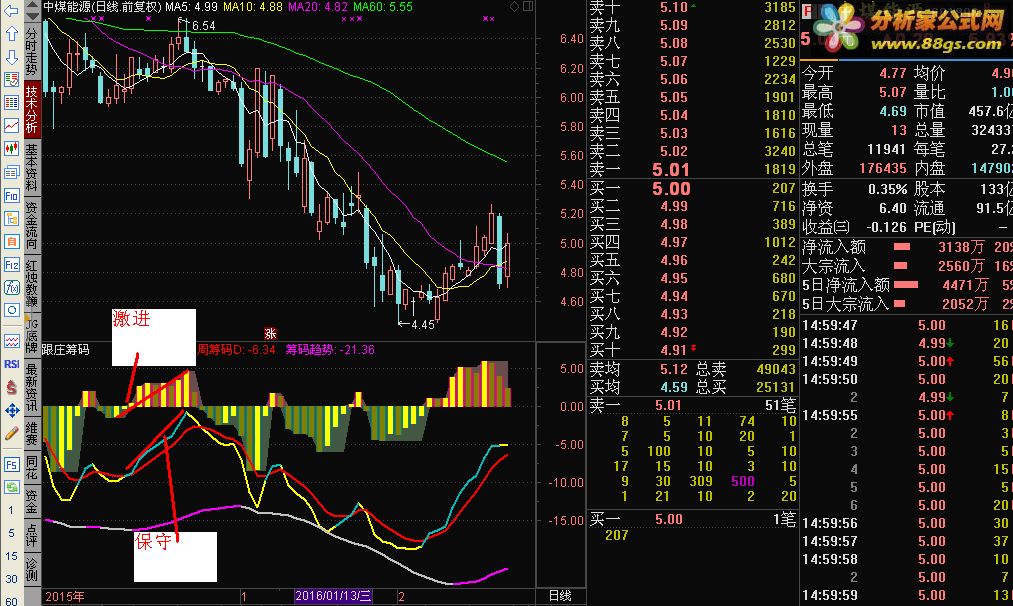This screenshot has width=1013, height=606.
Task: Switch to 维赛 tab
Action: [x=32, y=434]
